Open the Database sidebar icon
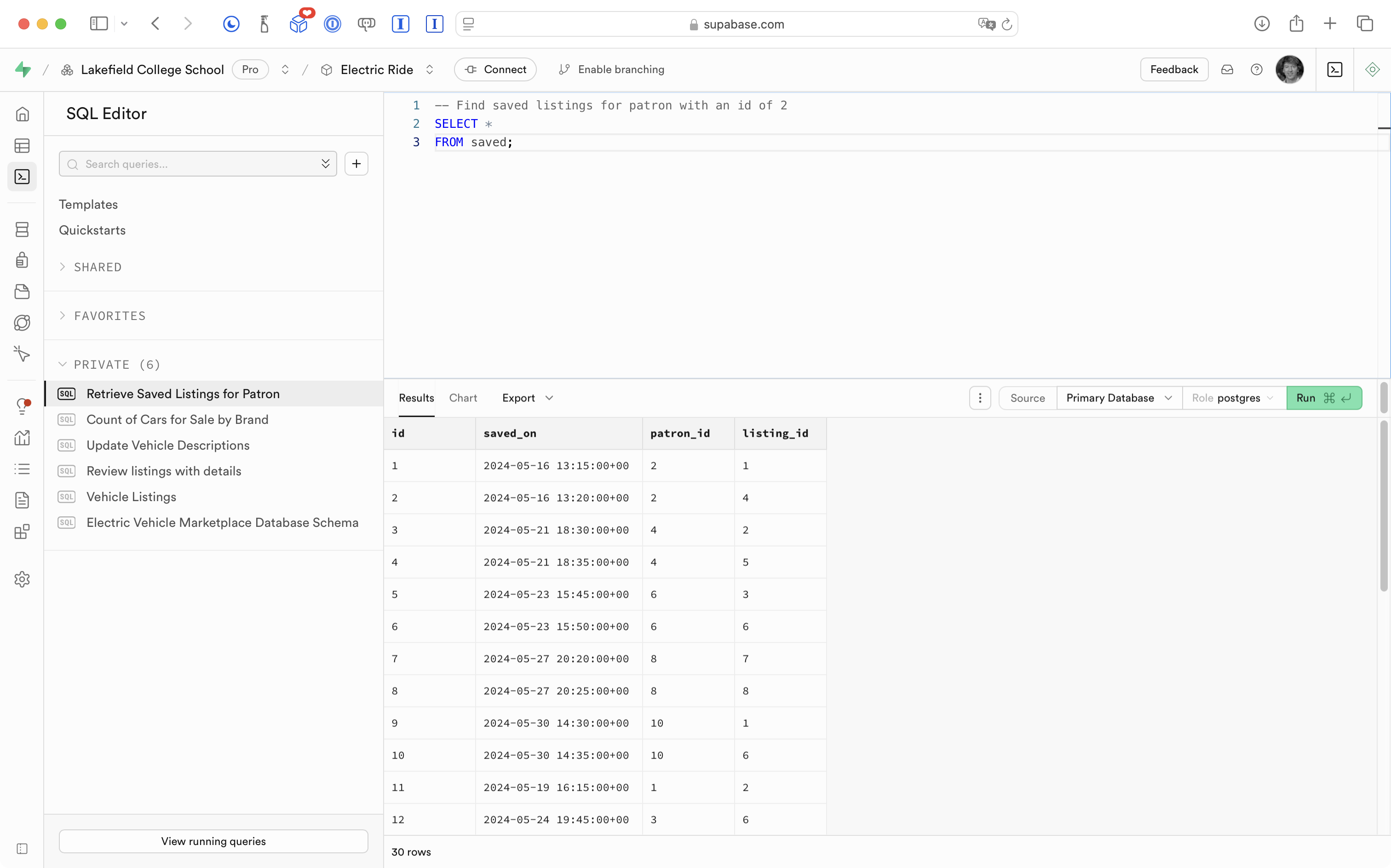Viewport: 1391px width, 868px height. (x=22, y=229)
